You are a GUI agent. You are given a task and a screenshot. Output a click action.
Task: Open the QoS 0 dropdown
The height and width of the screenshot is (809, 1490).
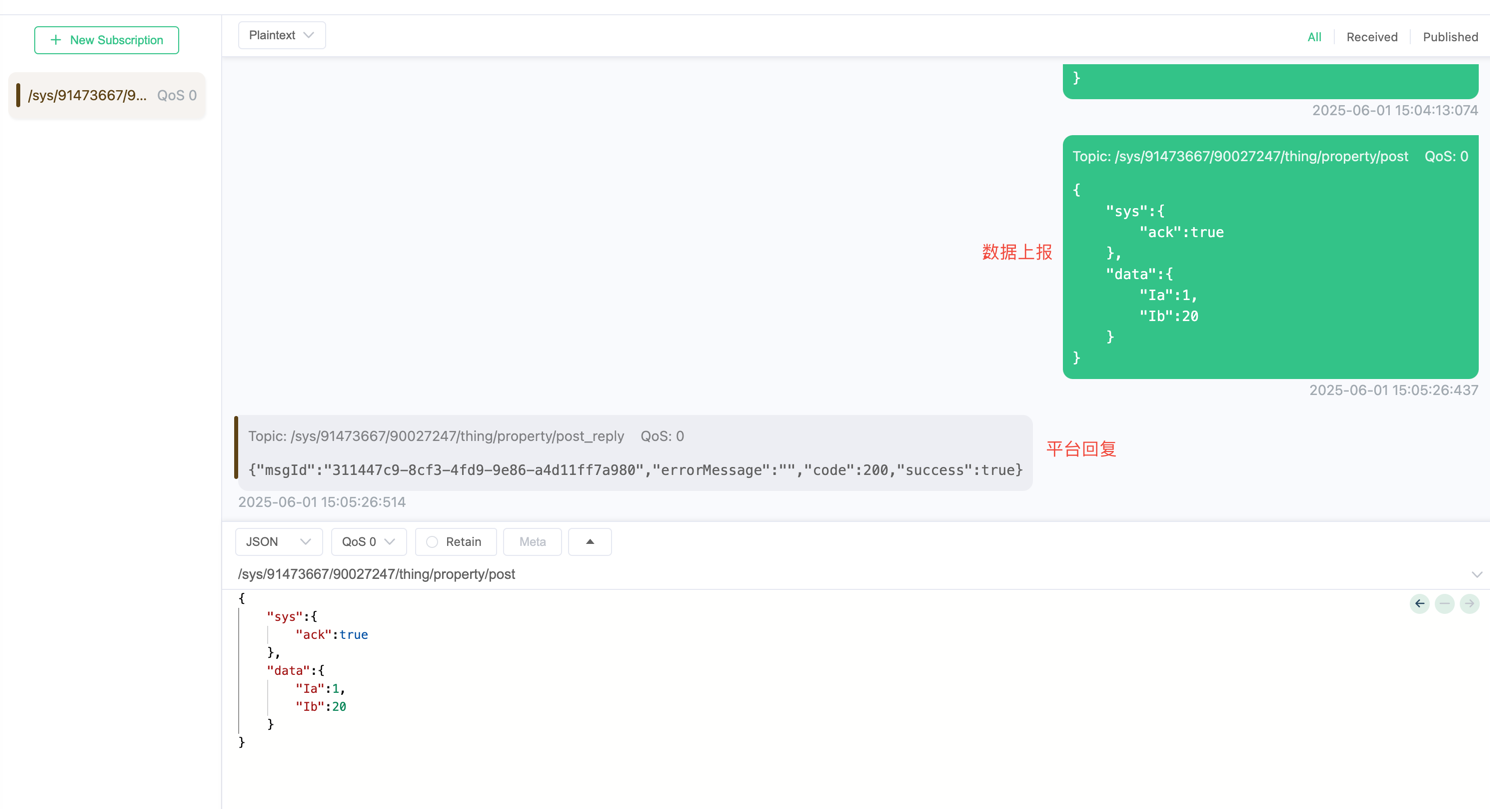(369, 542)
